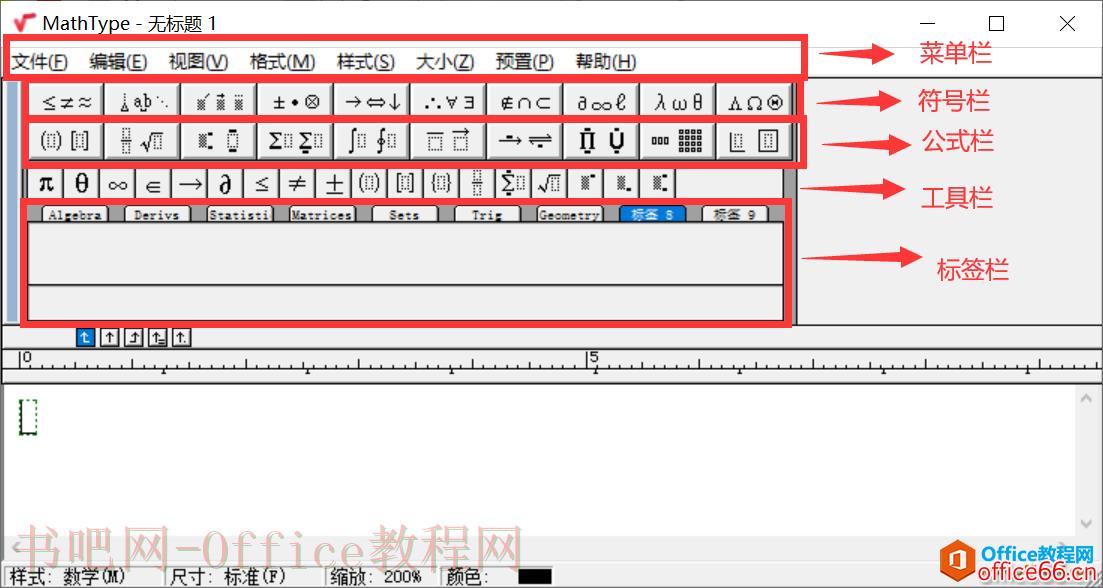Image resolution: width=1103 pixels, height=588 pixels.
Task: Open the summation templates palette
Action: [296, 141]
